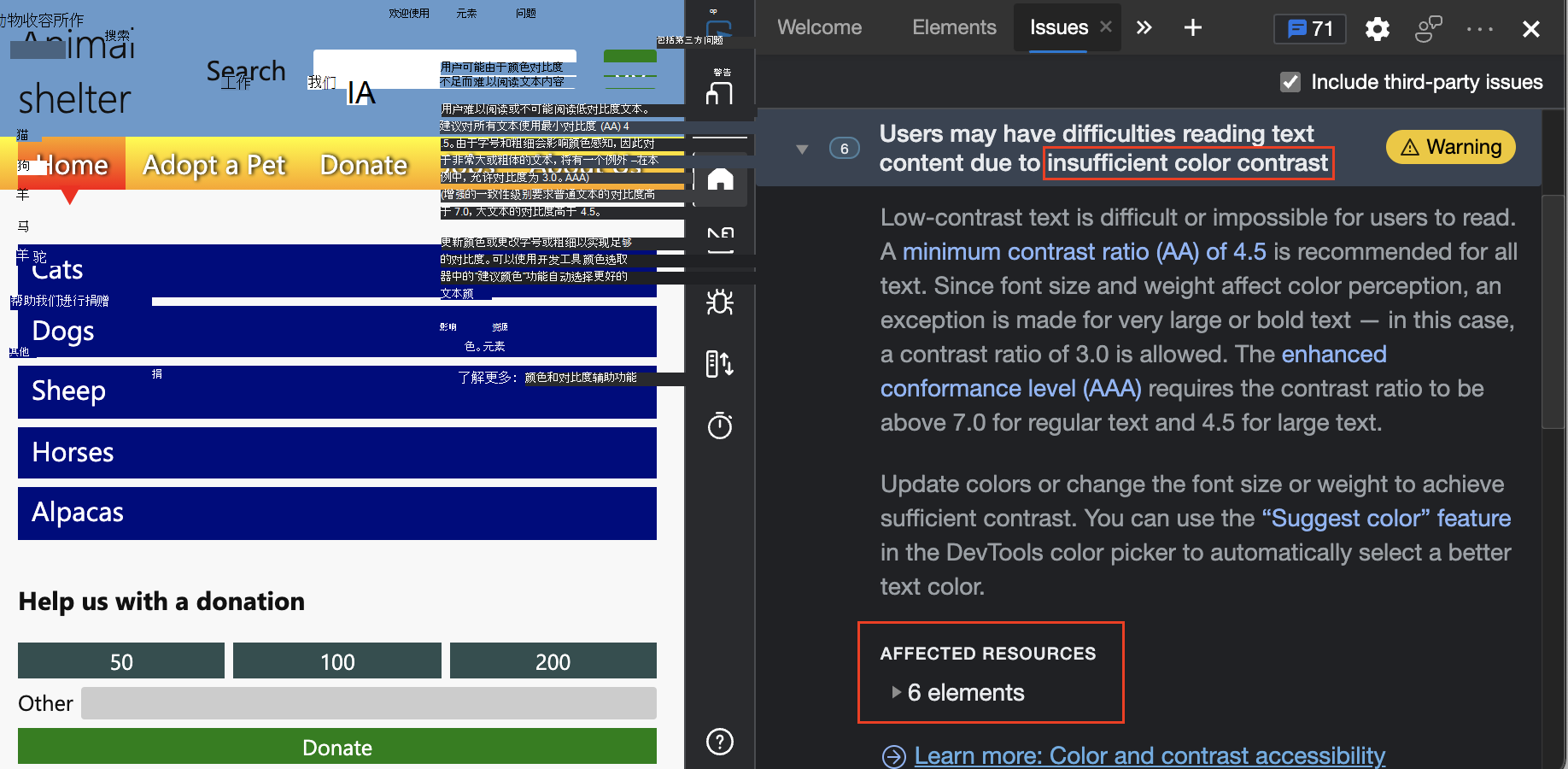Open the Performance stopwatch icon
Image resolution: width=1568 pixels, height=769 pixels.
click(x=720, y=425)
